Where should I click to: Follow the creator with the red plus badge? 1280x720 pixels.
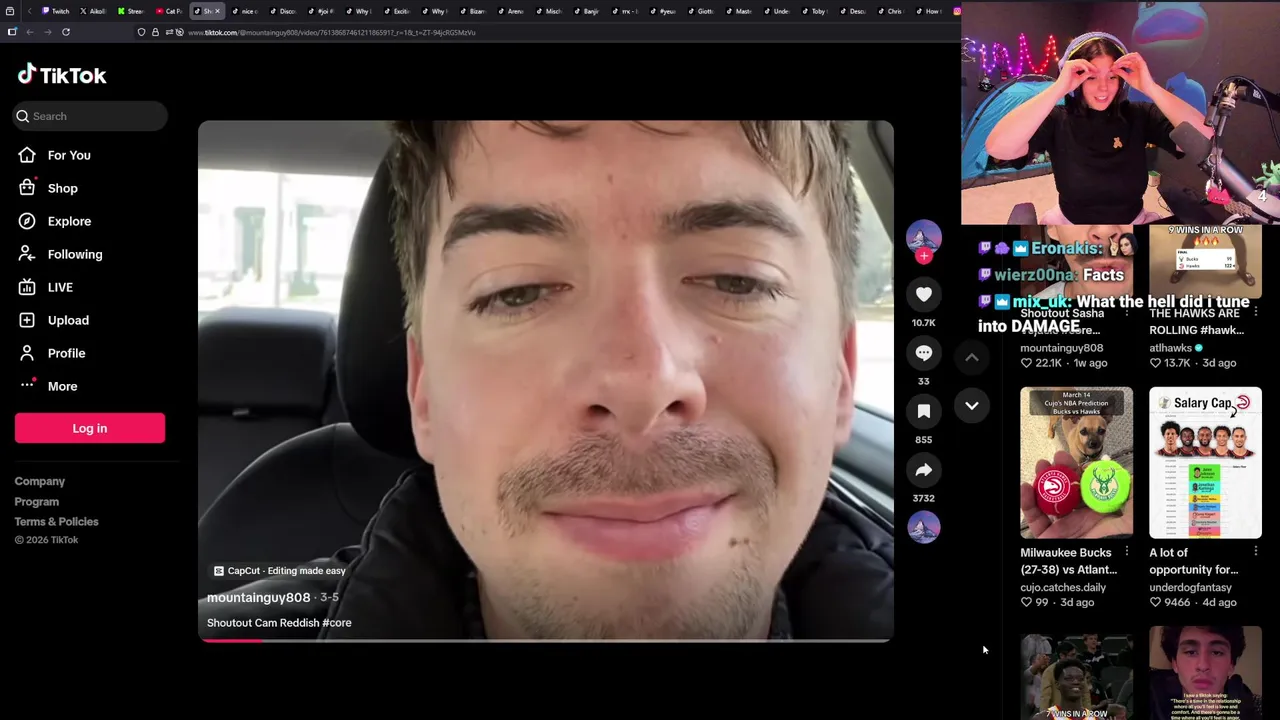924,256
